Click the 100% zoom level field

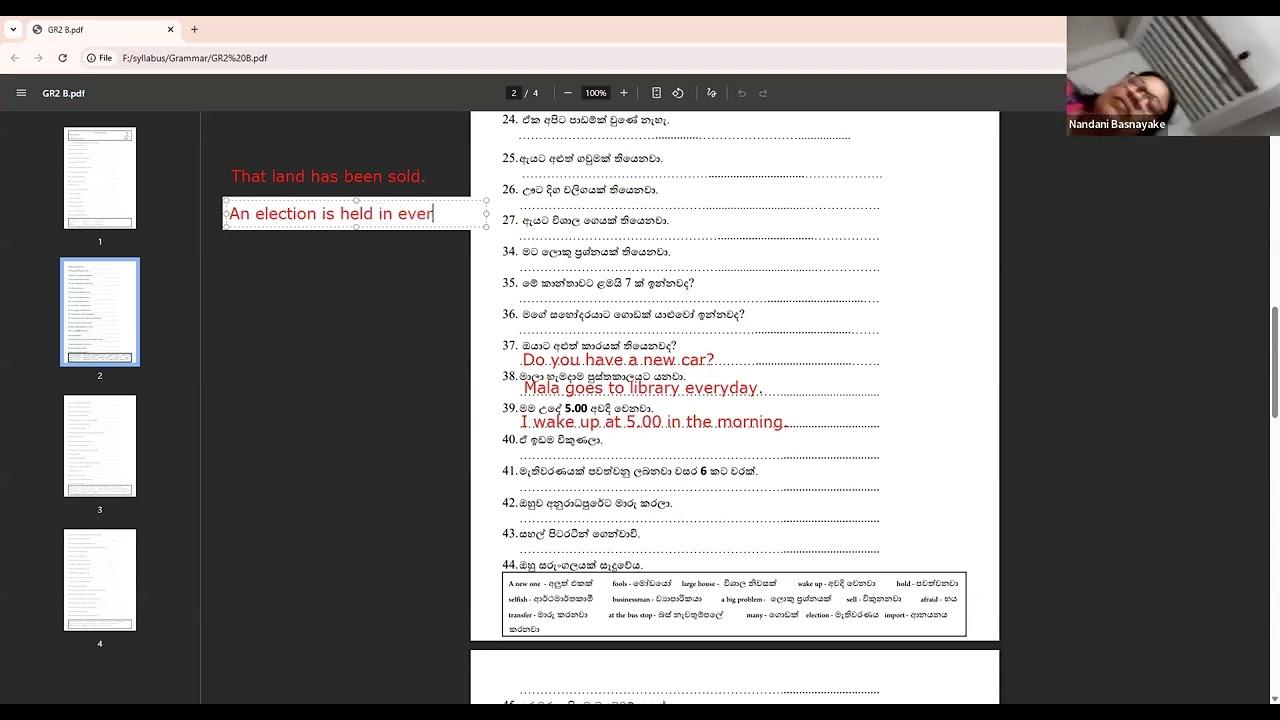click(596, 93)
